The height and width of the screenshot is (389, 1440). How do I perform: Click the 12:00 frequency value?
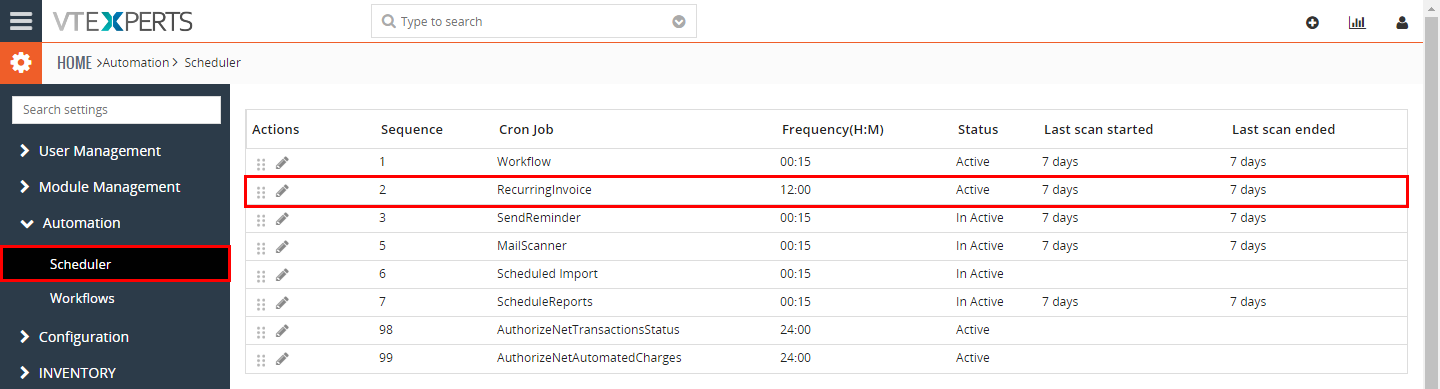click(796, 189)
